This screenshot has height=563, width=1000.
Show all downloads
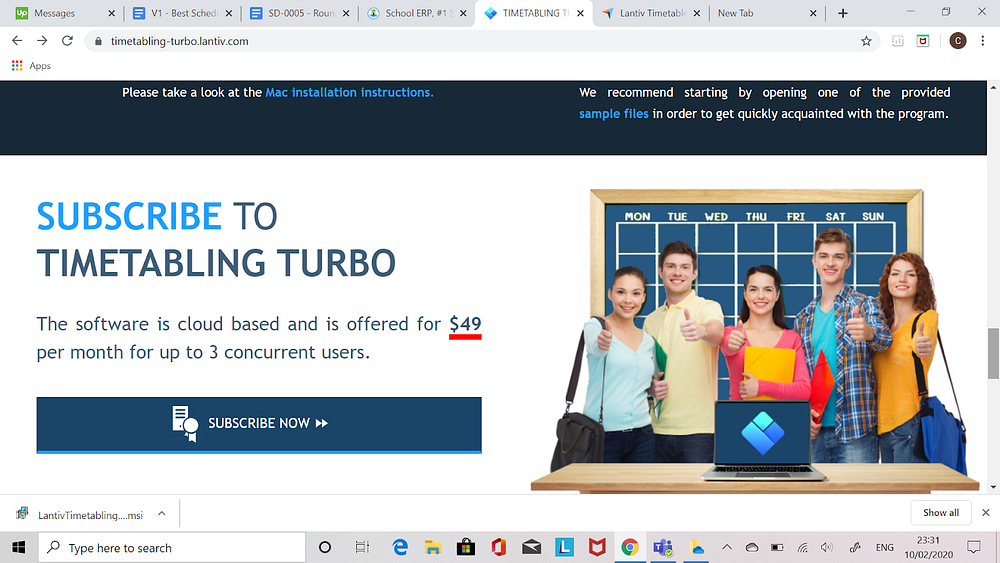pos(941,513)
